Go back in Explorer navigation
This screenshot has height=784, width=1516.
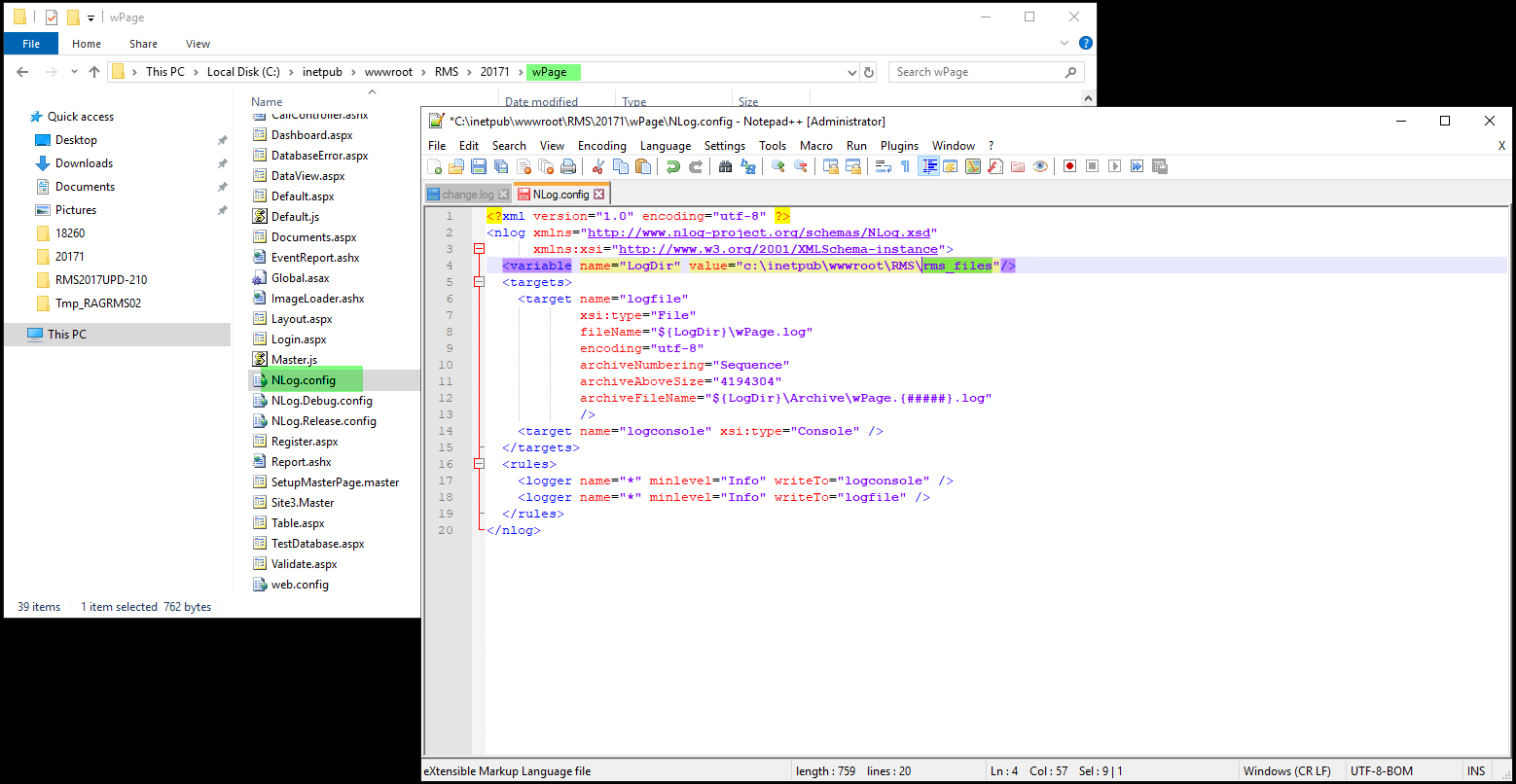click(x=23, y=72)
